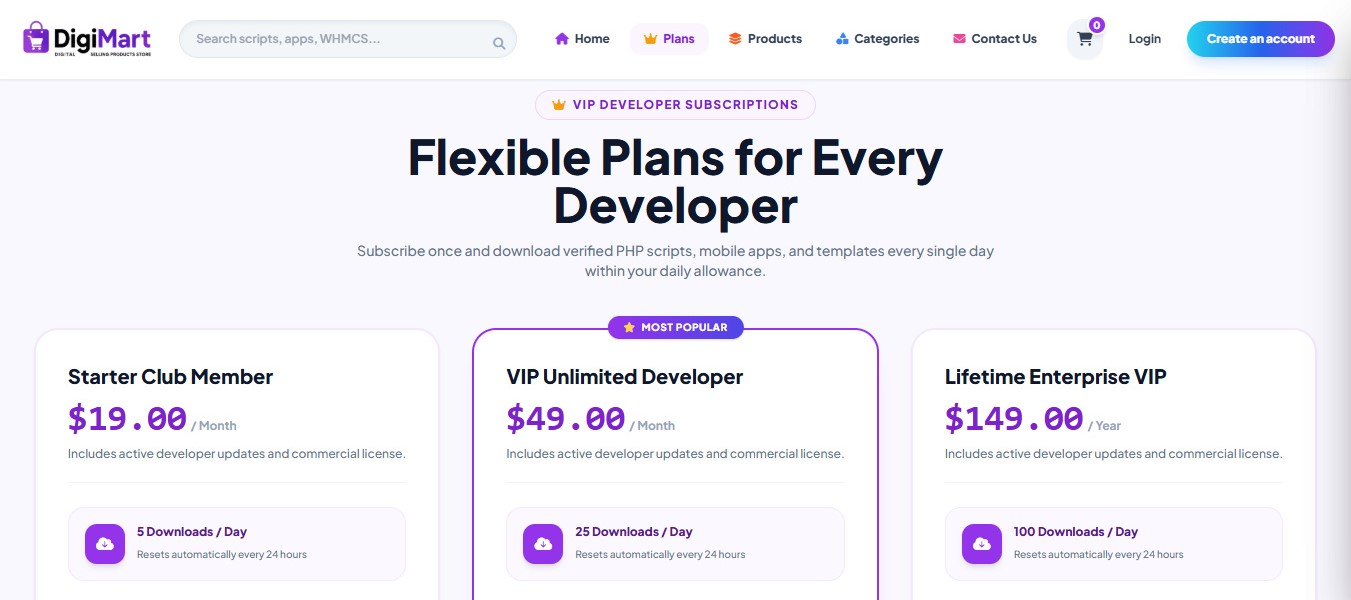
Task: Click the VIP Unlimited cloud download icon
Action: click(x=543, y=544)
